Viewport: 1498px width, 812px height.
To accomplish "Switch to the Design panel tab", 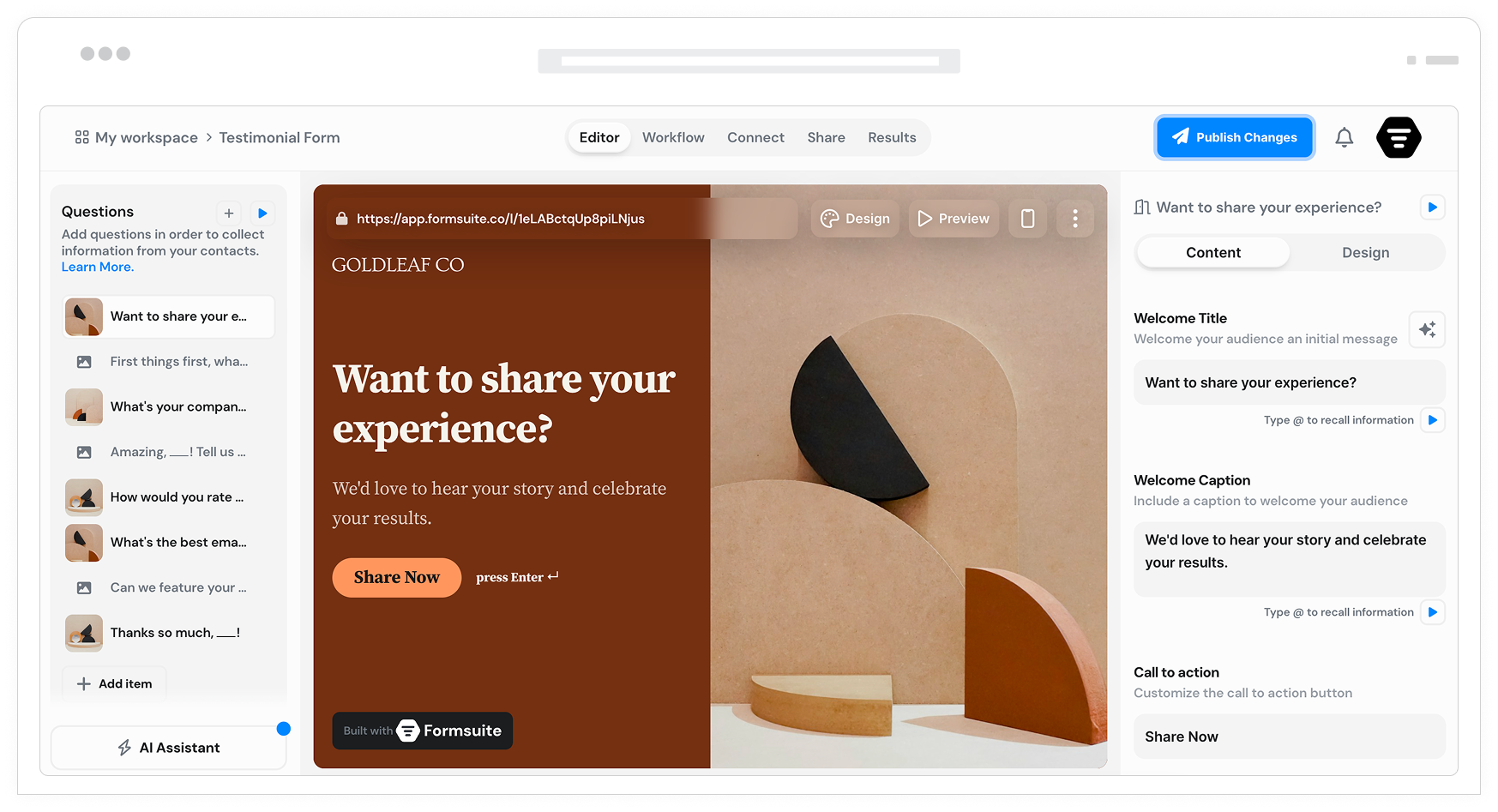I will point(1365,253).
